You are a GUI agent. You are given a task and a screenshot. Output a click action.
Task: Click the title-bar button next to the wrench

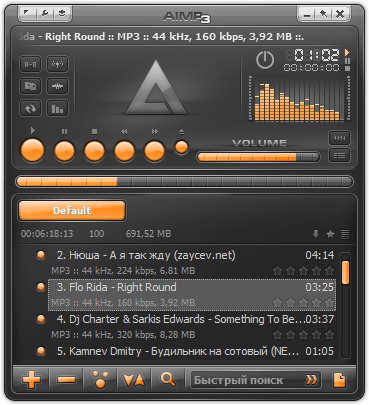tap(62, 13)
